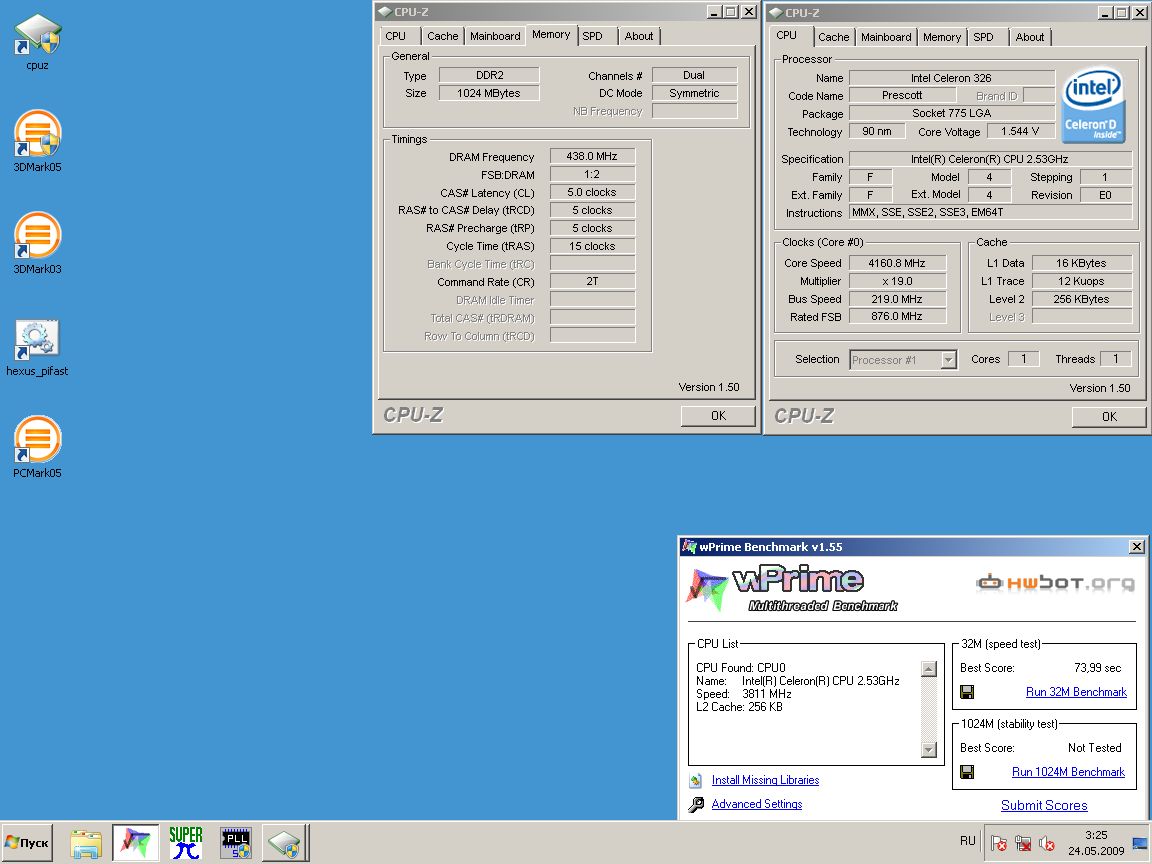Open the Advanced Settings link
This screenshot has height=864, width=1152.
click(x=757, y=804)
